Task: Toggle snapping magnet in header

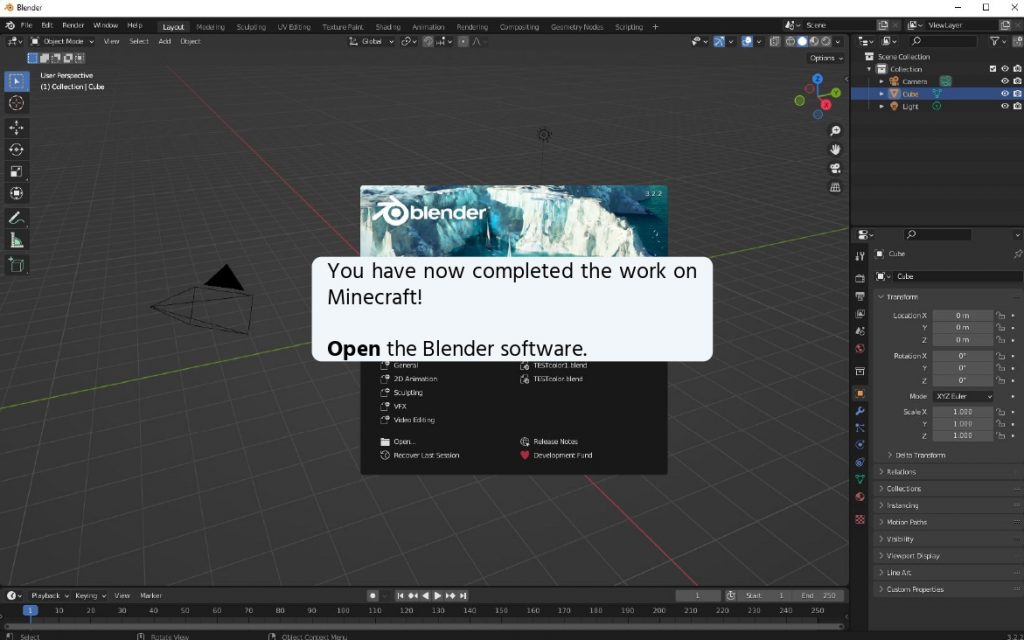Action: [428, 41]
